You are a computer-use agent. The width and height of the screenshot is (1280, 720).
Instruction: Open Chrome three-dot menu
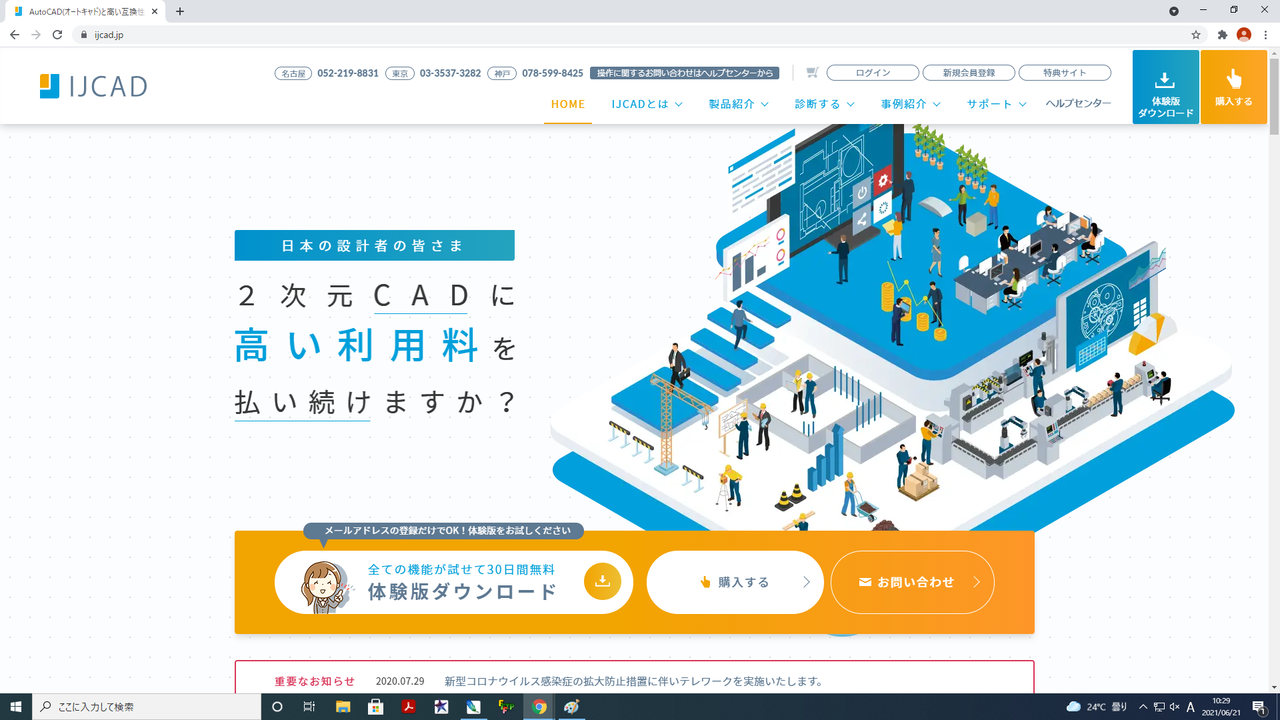pos(1266,34)
